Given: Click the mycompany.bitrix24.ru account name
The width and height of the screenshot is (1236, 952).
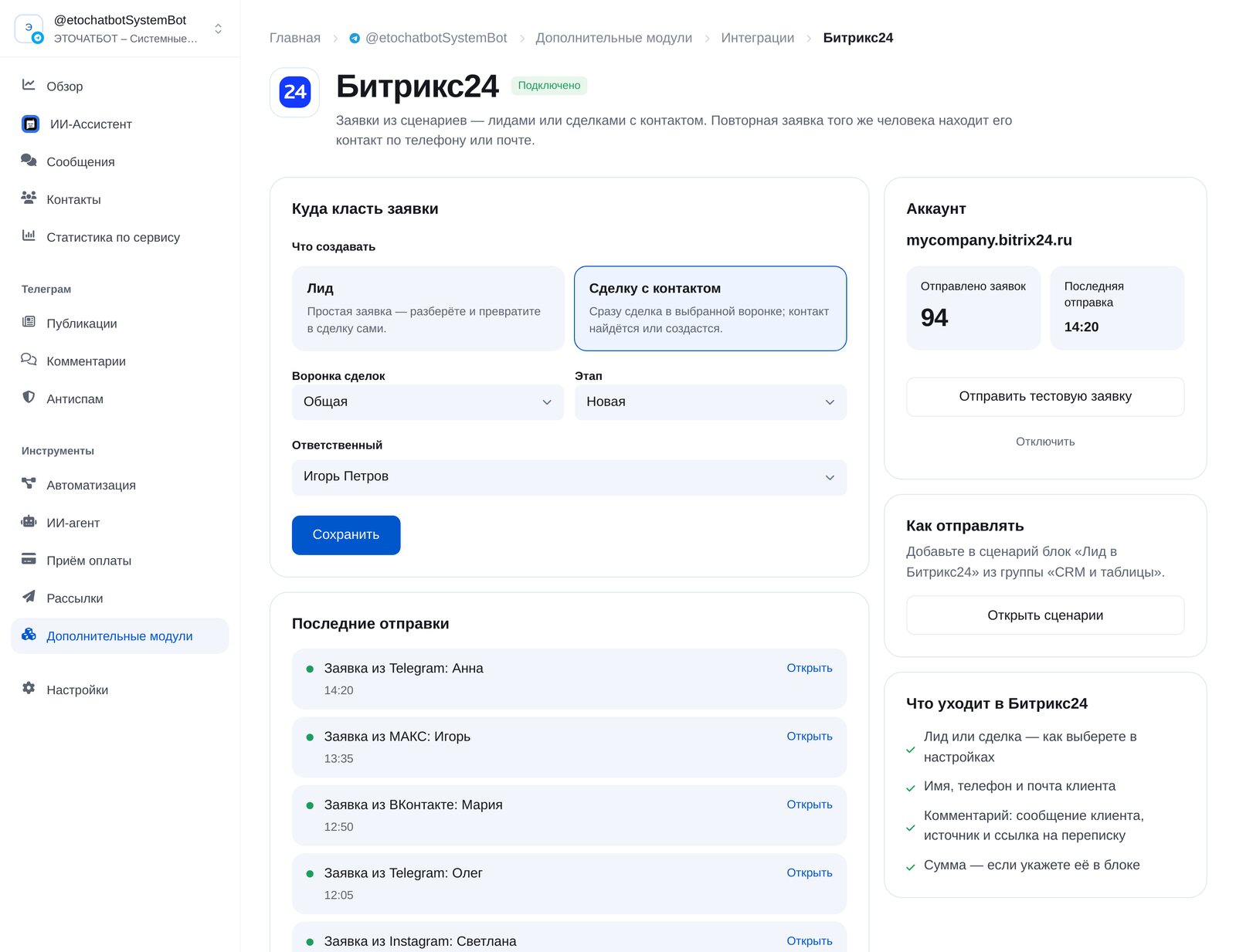Looking at the screenshot, I should point(989,240).
